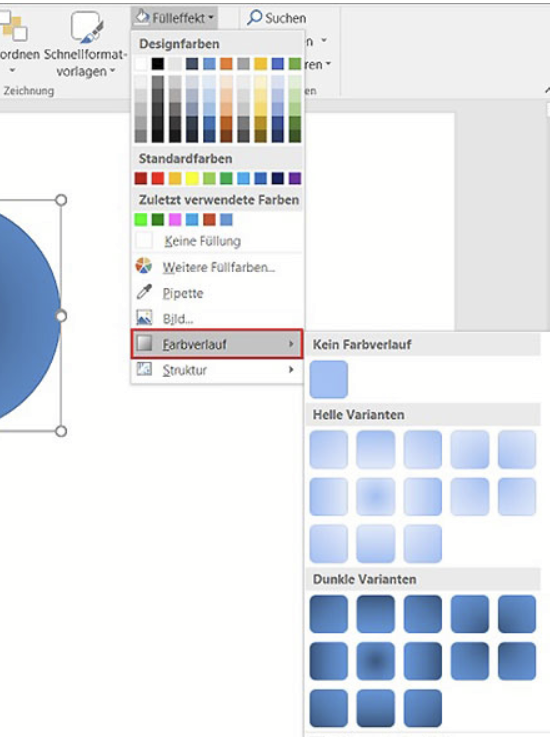This screenshot has height=737, width=550.
Task: Choose the radial center light gradient variant
Action: pyautogui.click(x=376, y=496)
